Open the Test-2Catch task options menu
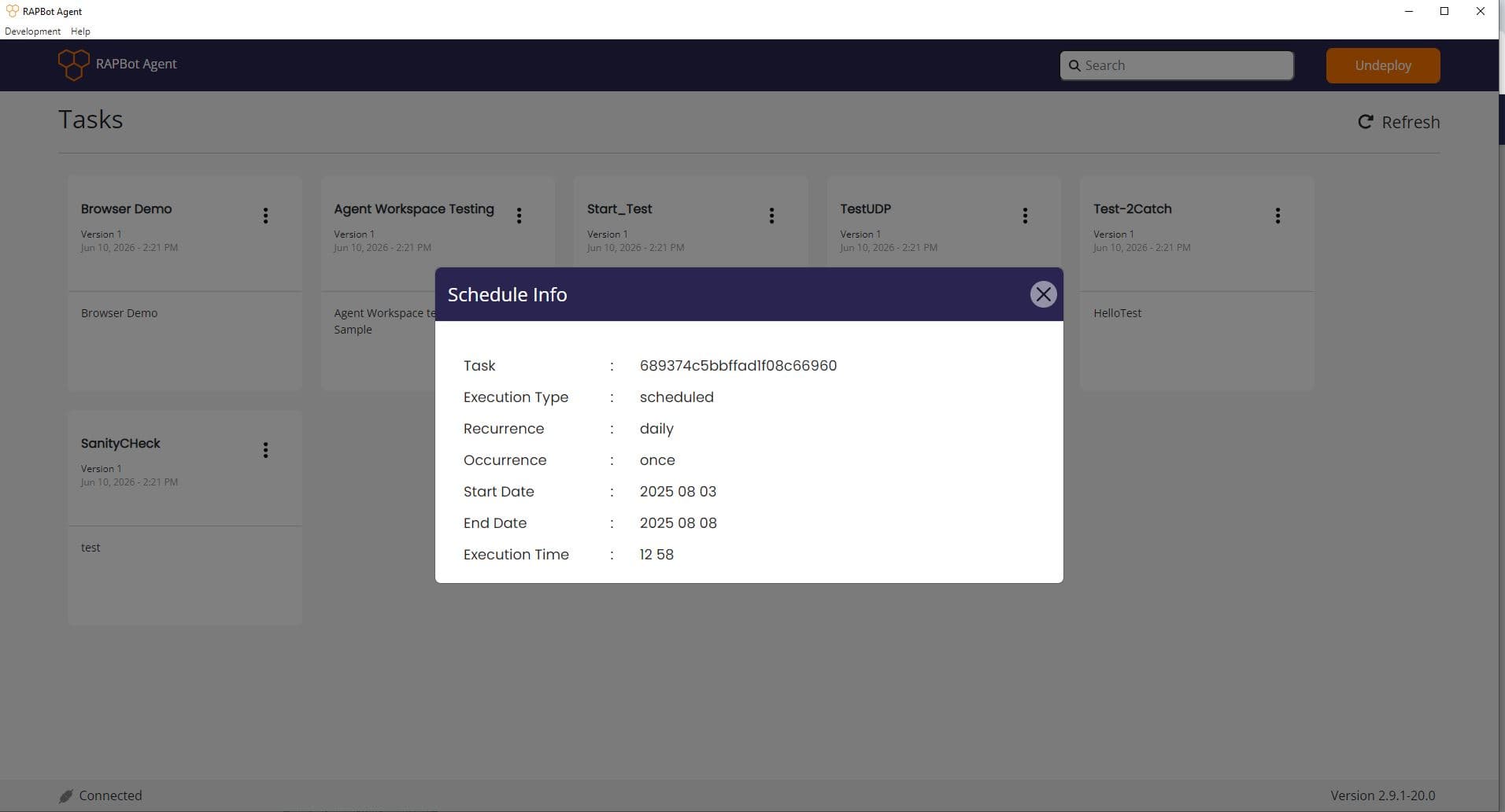1505x812 pixels. [1278, 216]
